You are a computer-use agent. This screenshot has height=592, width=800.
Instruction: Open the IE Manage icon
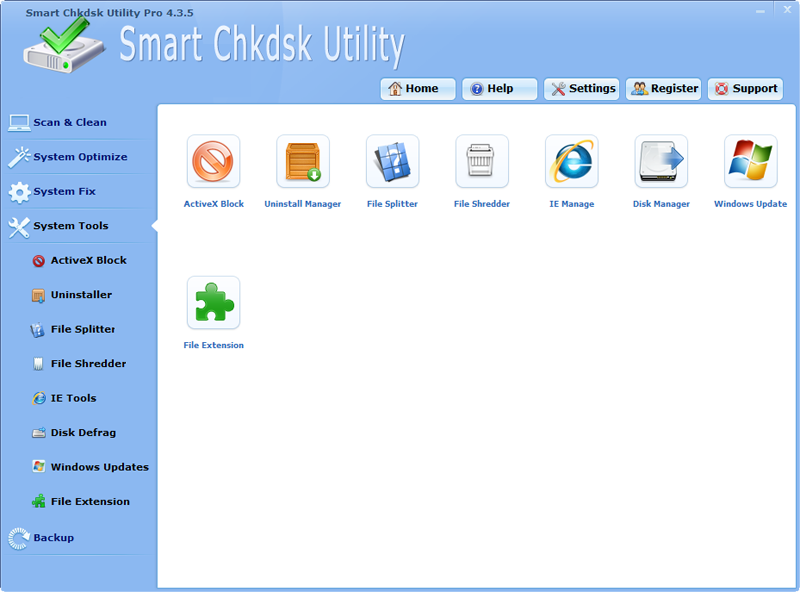(x=571, y=161)
